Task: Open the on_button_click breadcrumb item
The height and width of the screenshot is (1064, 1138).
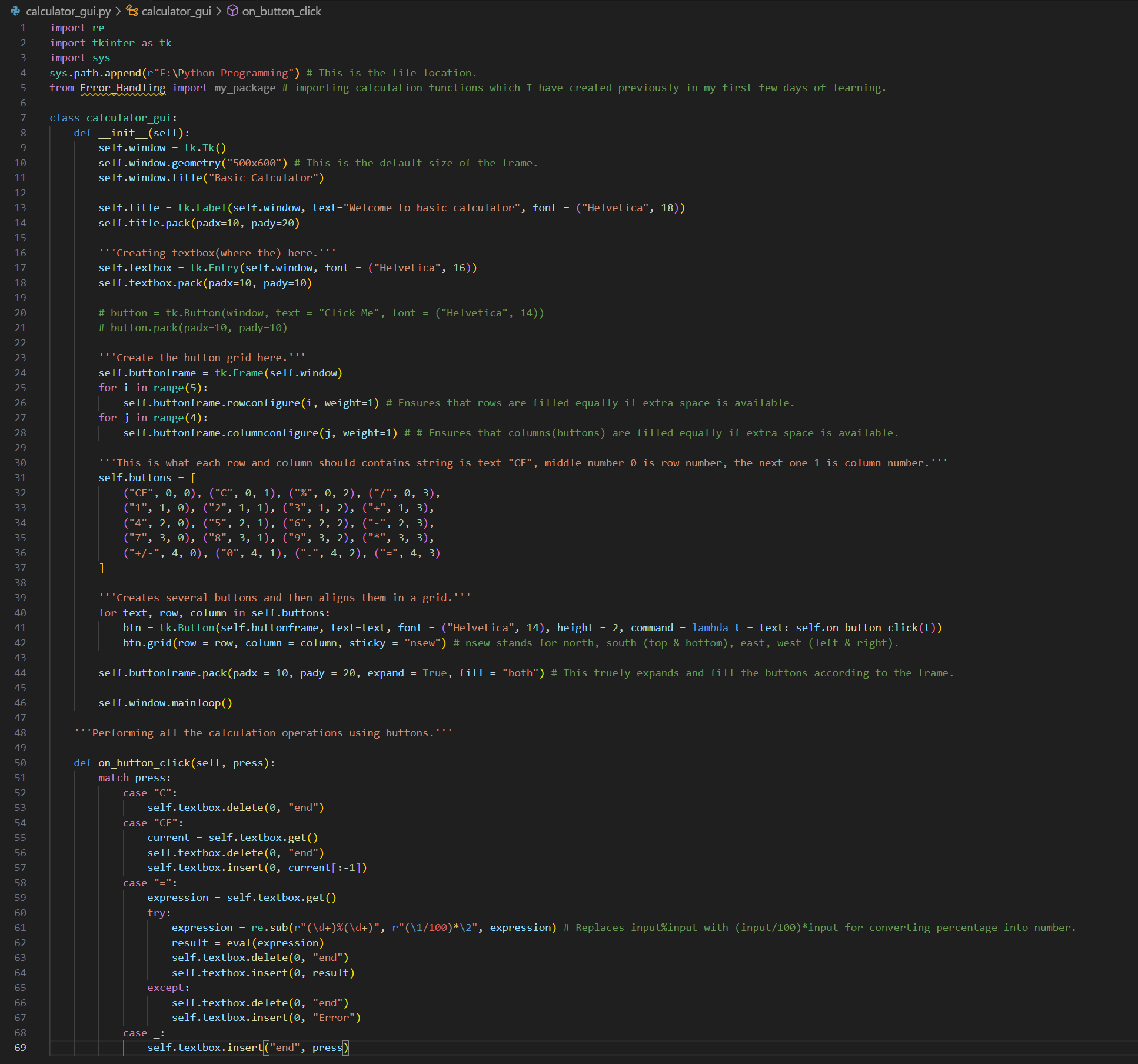Action: point(281,11)
